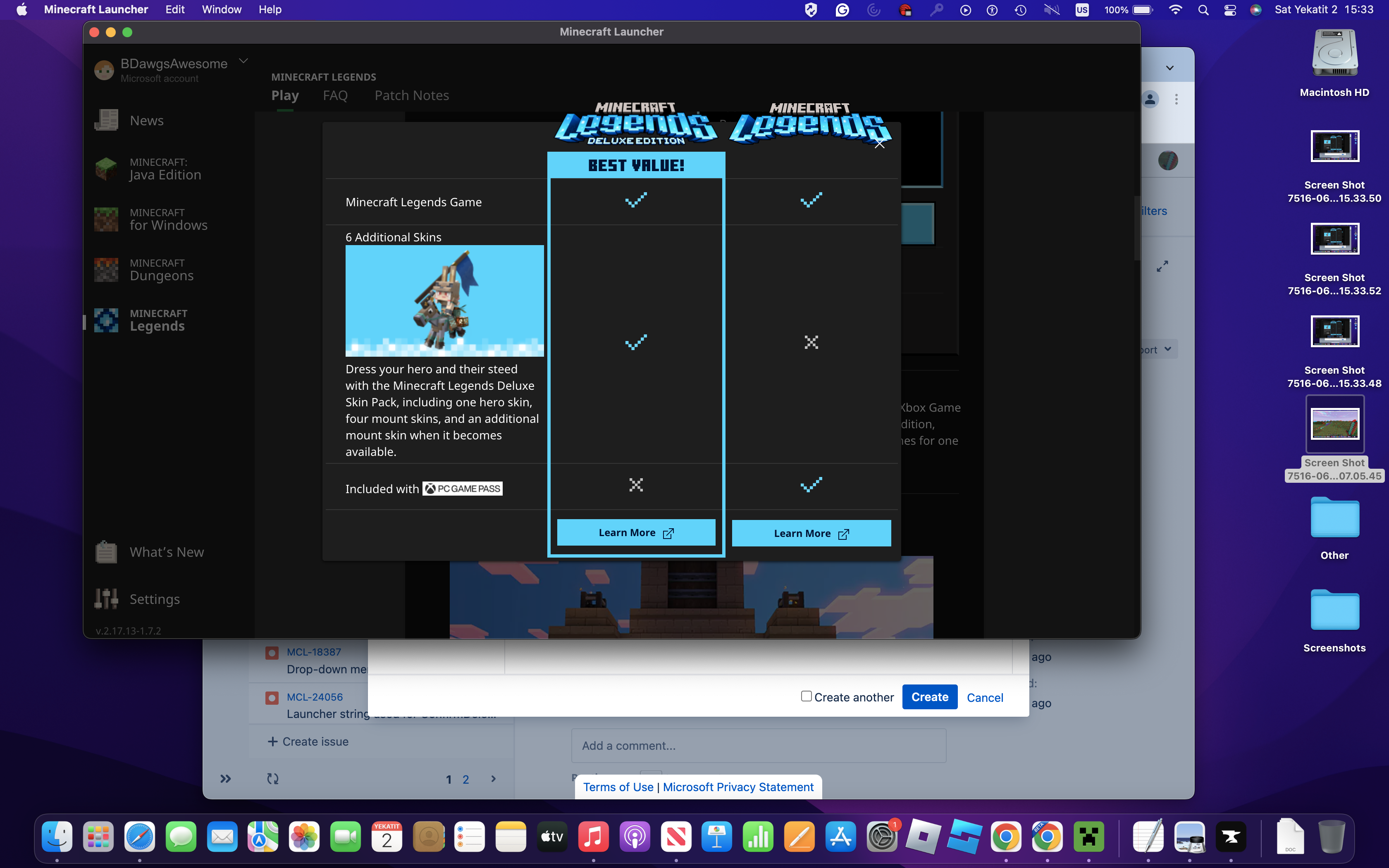
Task: Switch to the FAQ tab
Action: point(335,95)
